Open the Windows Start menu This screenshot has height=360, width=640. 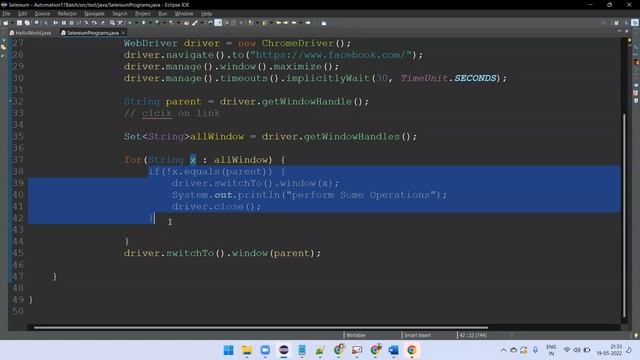pyautogui.click(x=229, y=350)
